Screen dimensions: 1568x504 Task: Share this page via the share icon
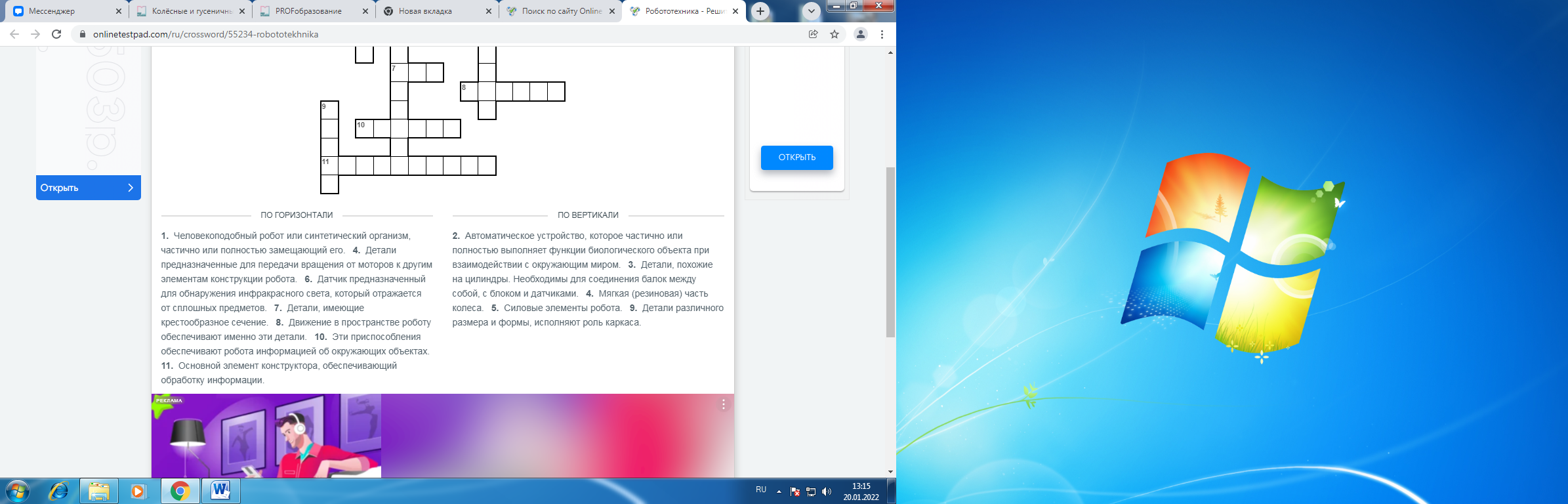[813, 34]
